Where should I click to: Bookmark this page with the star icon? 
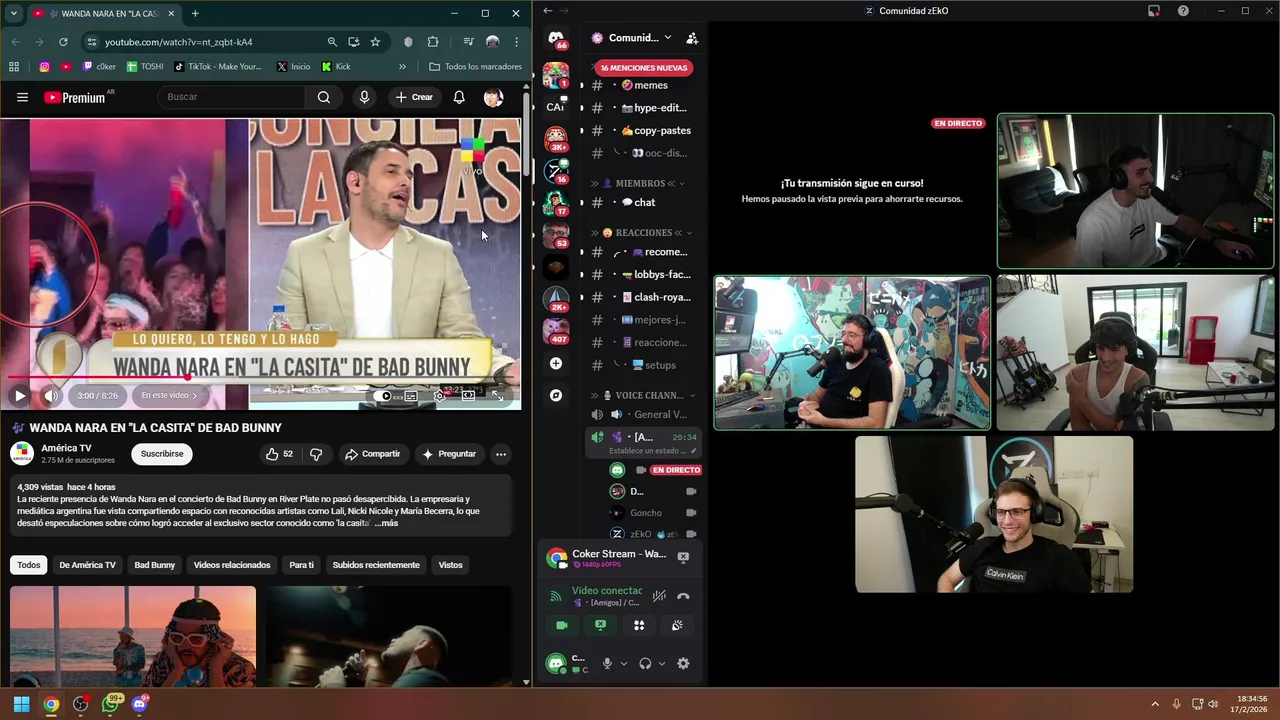375,42
